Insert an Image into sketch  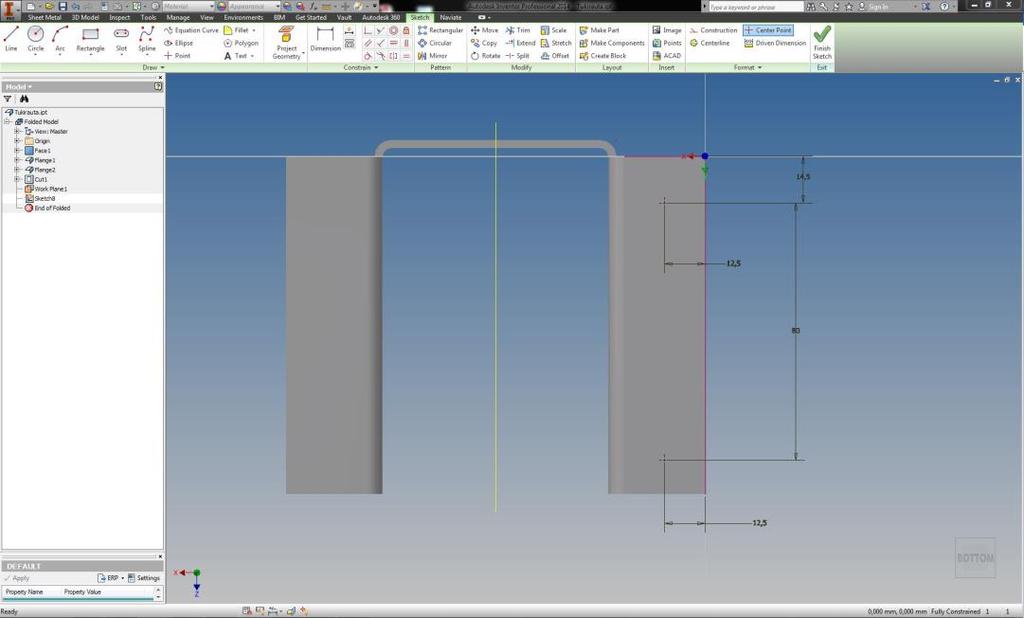click(667, 30)
